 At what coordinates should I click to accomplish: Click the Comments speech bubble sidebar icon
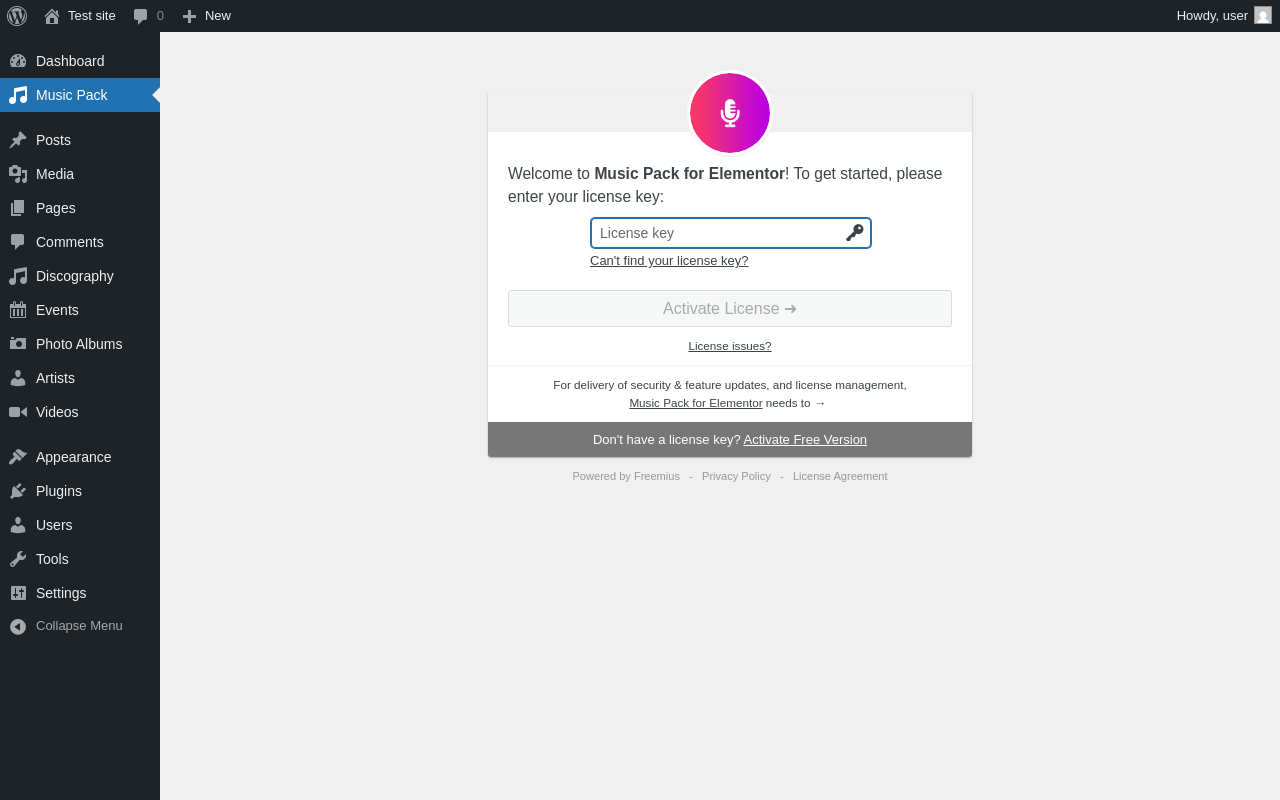click(x=18, y=242)
